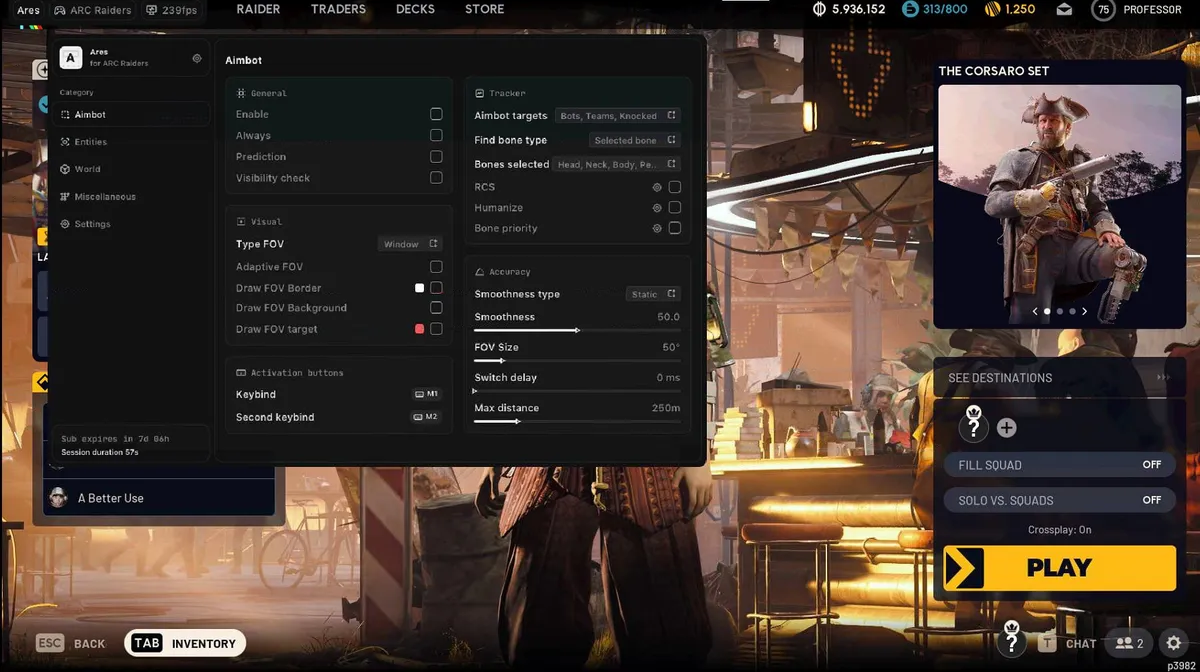Show previous Corsaro set slide arrow
Screen dimensions: 1200x672
coord(1035,312)
